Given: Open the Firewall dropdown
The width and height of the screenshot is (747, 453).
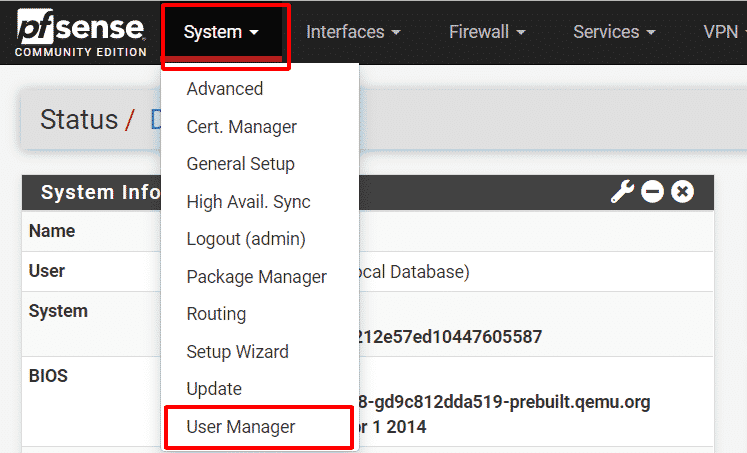Looking at the screenshot, I should click(x=487, y=32).
